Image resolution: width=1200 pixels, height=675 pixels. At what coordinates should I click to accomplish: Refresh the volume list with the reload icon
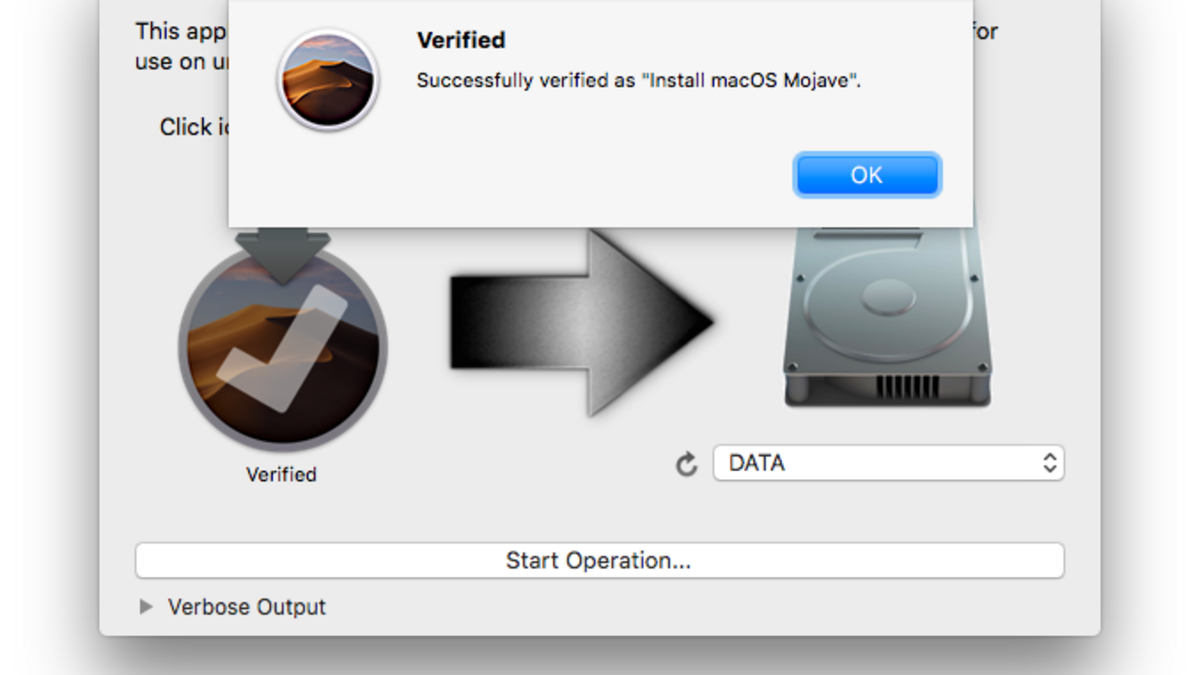click(686, 464)
